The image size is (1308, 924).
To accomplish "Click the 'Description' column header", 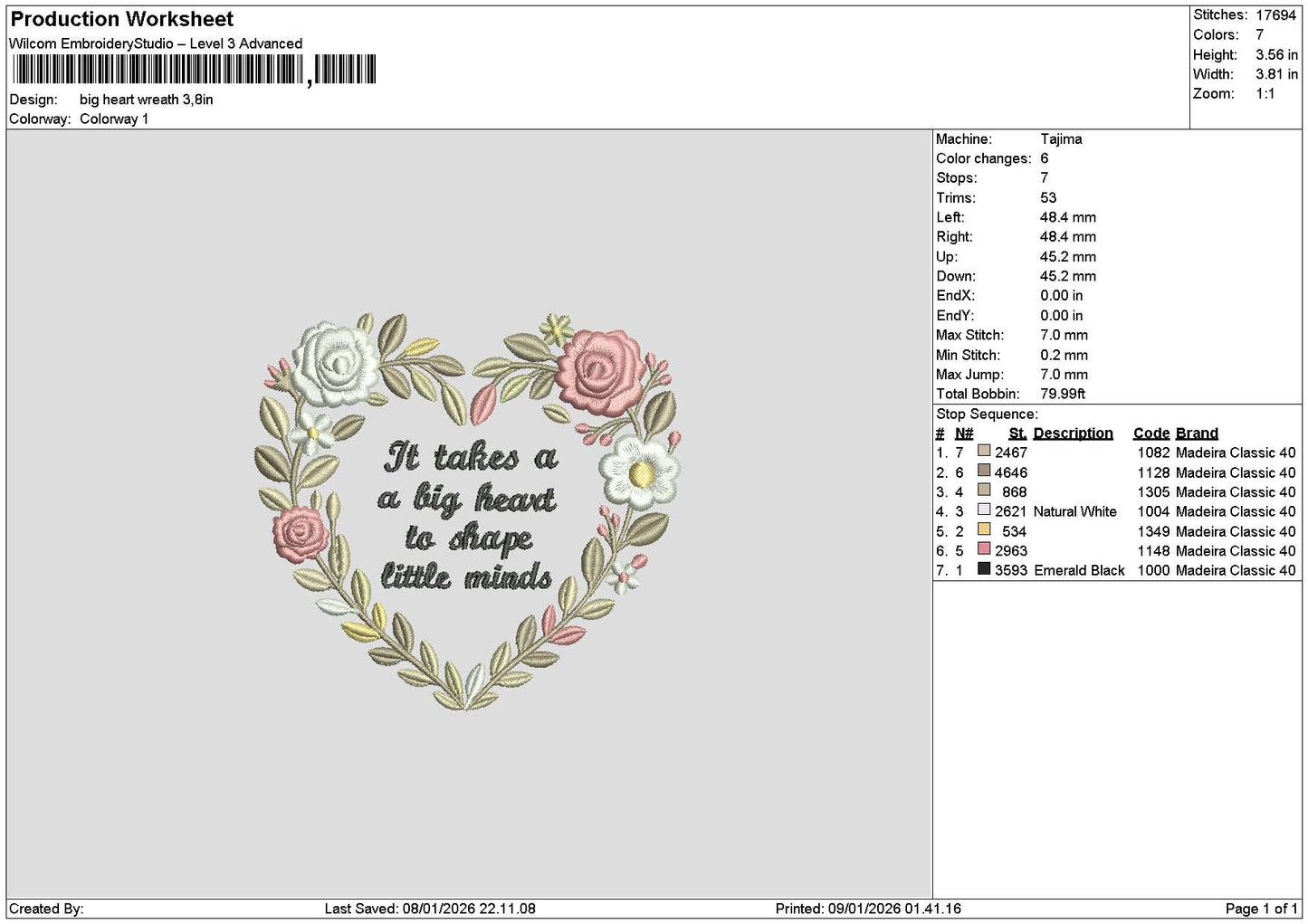I will [1074, 433].
